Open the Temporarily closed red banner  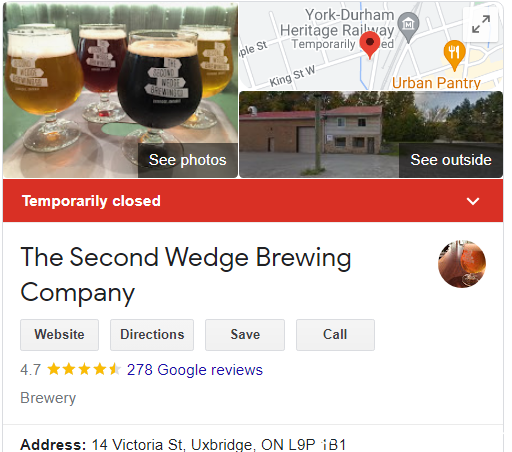(253, 201)
